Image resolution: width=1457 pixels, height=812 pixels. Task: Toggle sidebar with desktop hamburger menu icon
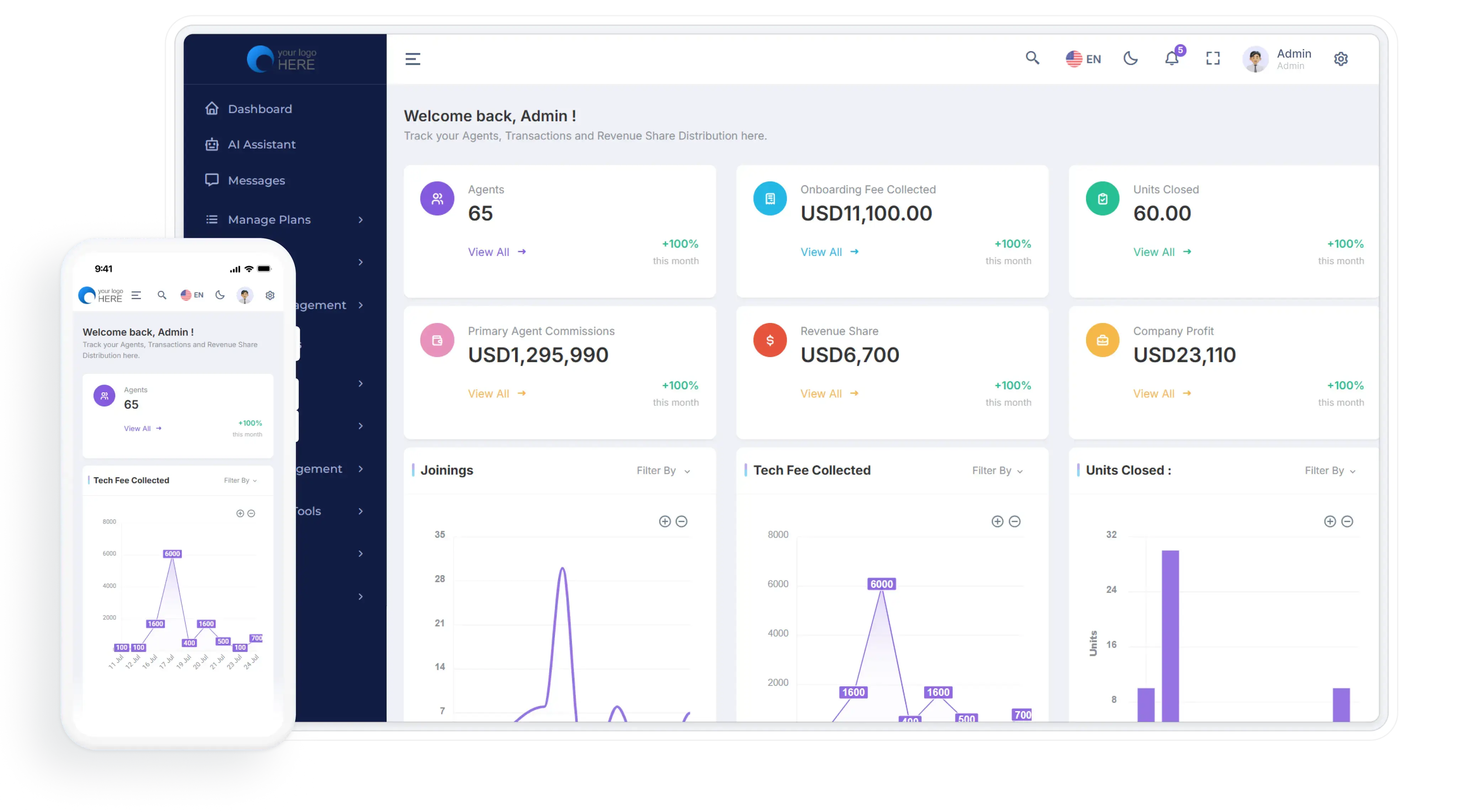coord(412,59)
